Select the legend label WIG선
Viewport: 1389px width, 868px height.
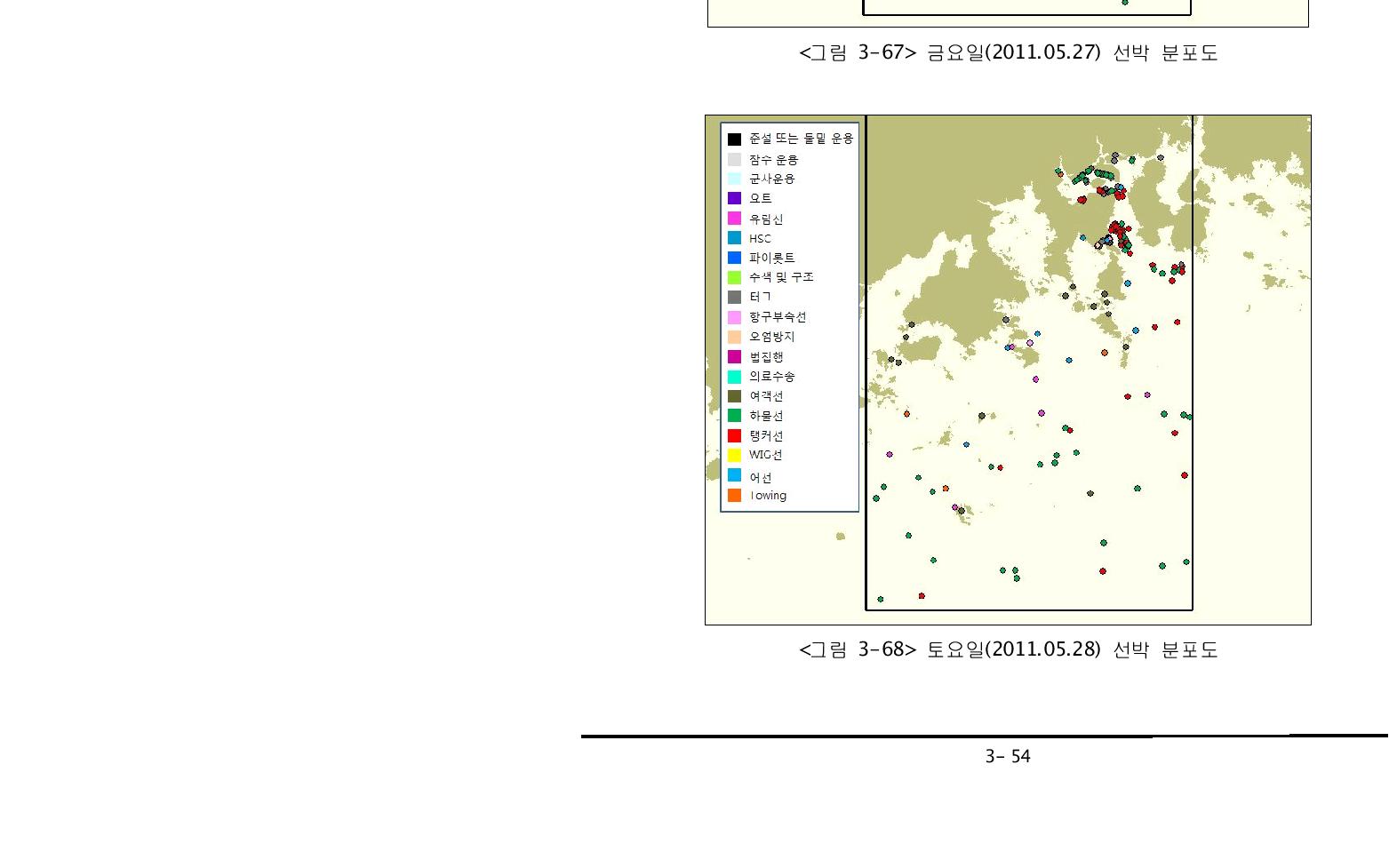point(765,455)
